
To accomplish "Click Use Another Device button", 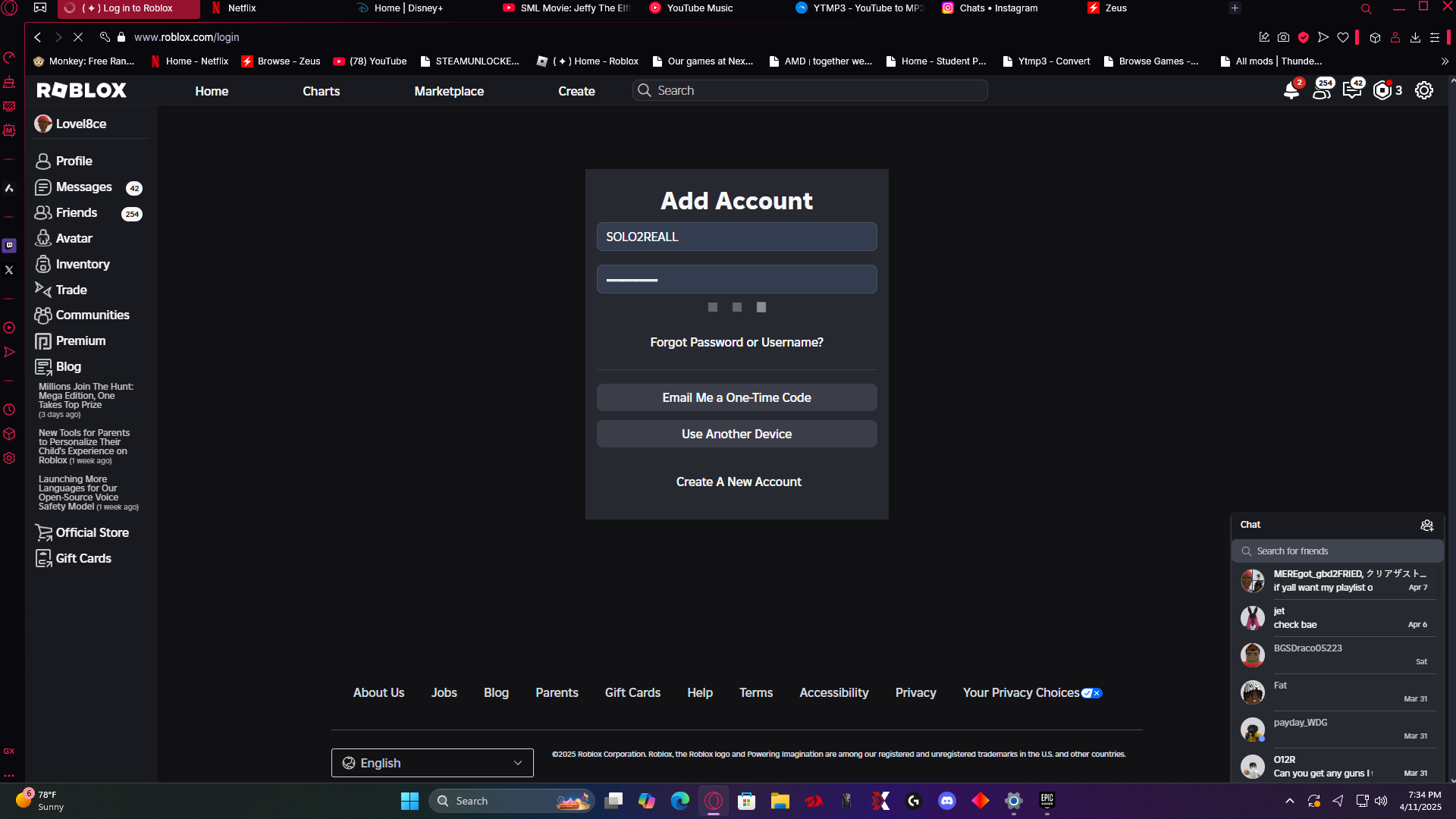I will point(737,434).
